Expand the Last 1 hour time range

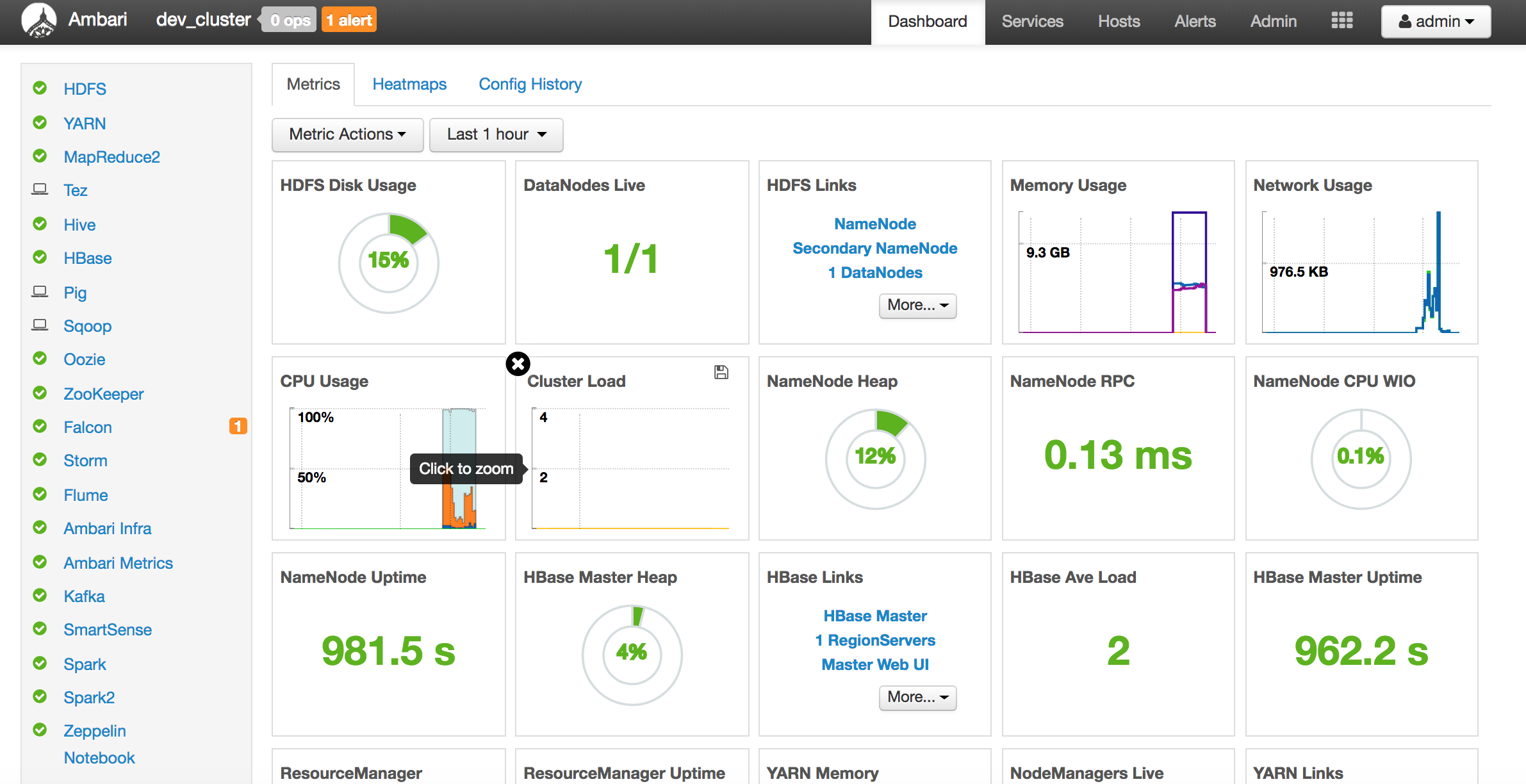coord(496,135)
